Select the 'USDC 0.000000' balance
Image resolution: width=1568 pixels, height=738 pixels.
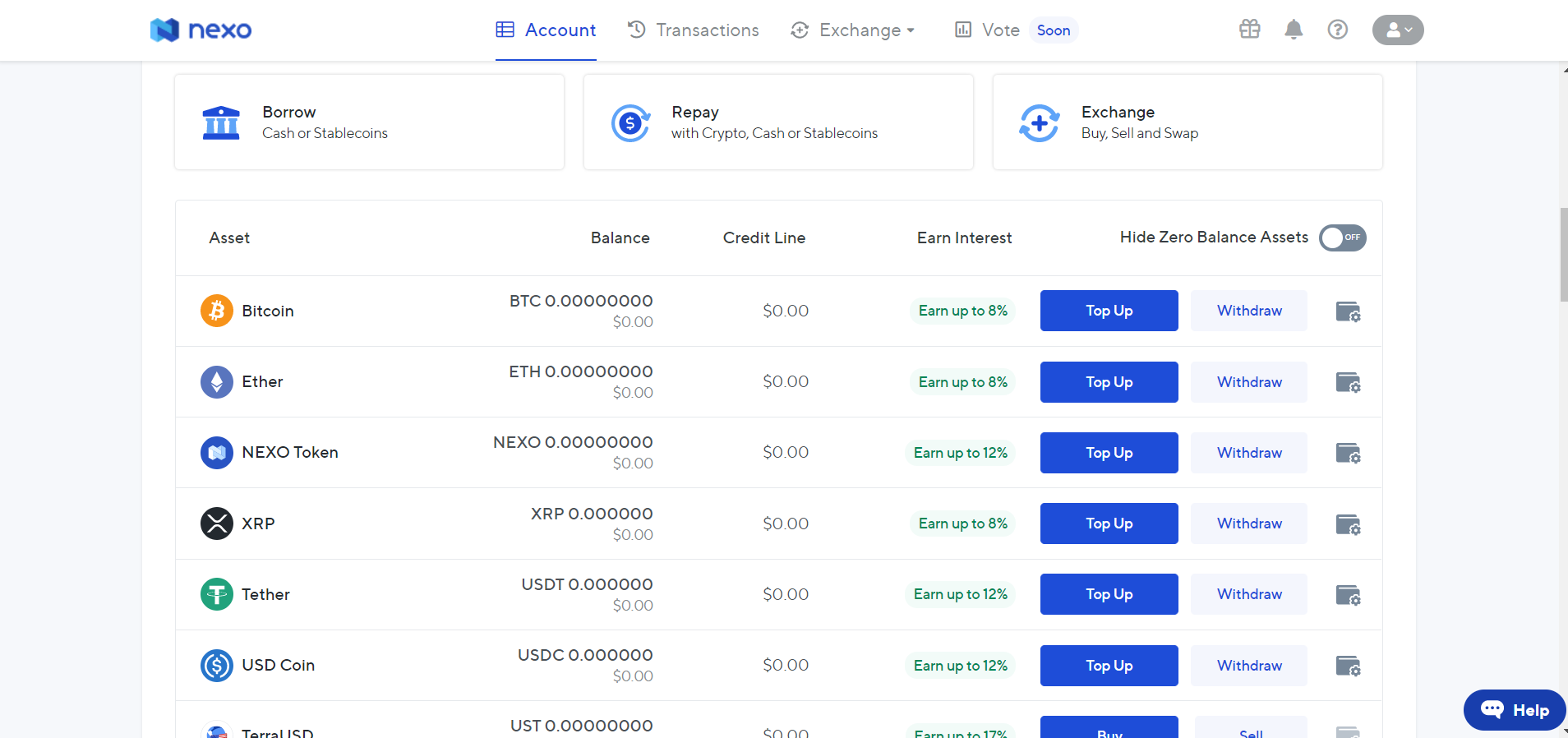(585, 655)
